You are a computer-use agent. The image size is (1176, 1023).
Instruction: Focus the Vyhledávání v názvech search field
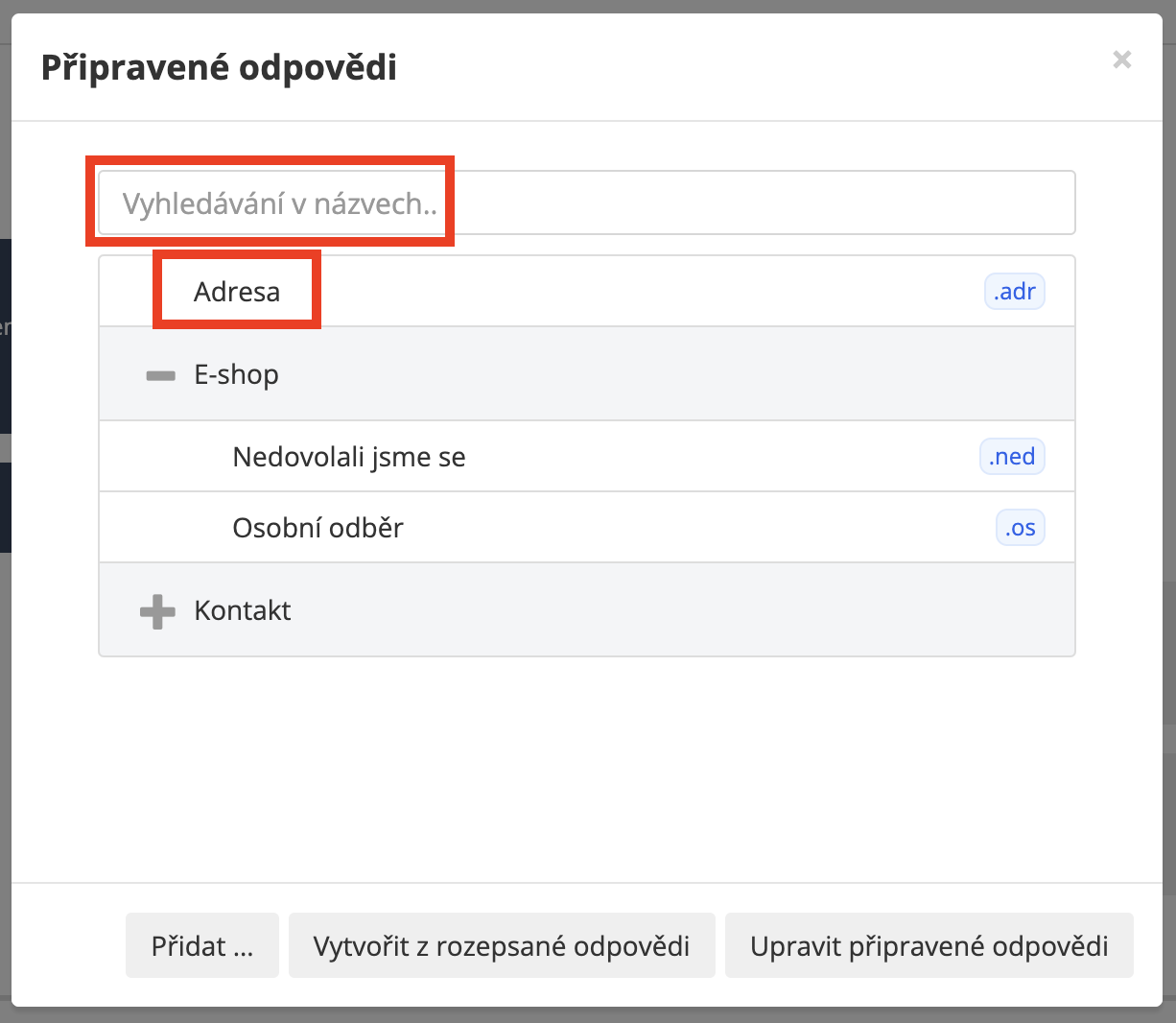pos(586,203)
